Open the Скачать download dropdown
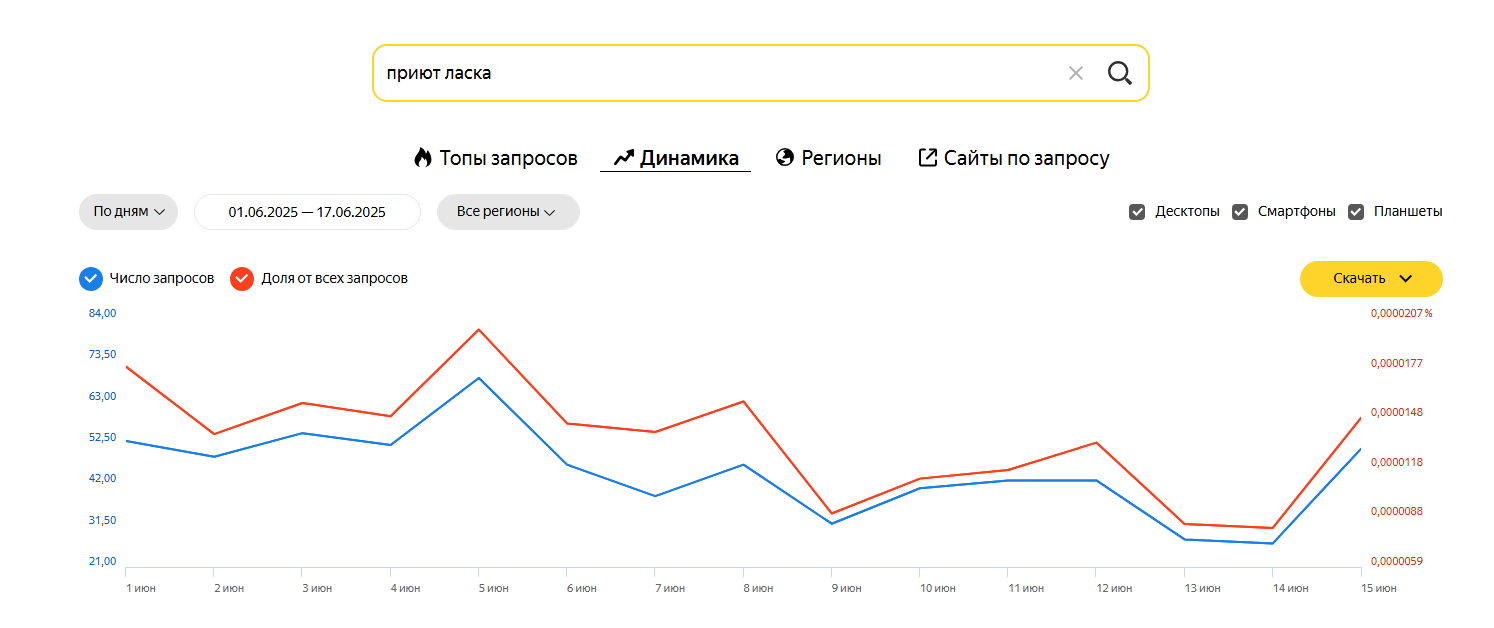The height and width of the screenshot is (628, 1494). [1371, 279]
